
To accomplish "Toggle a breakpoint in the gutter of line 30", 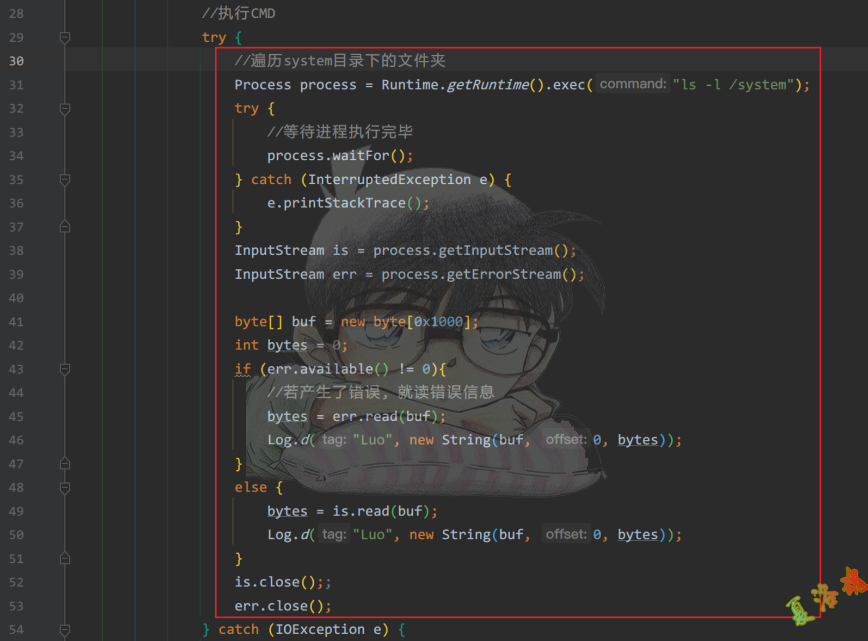I will (40, 60).
